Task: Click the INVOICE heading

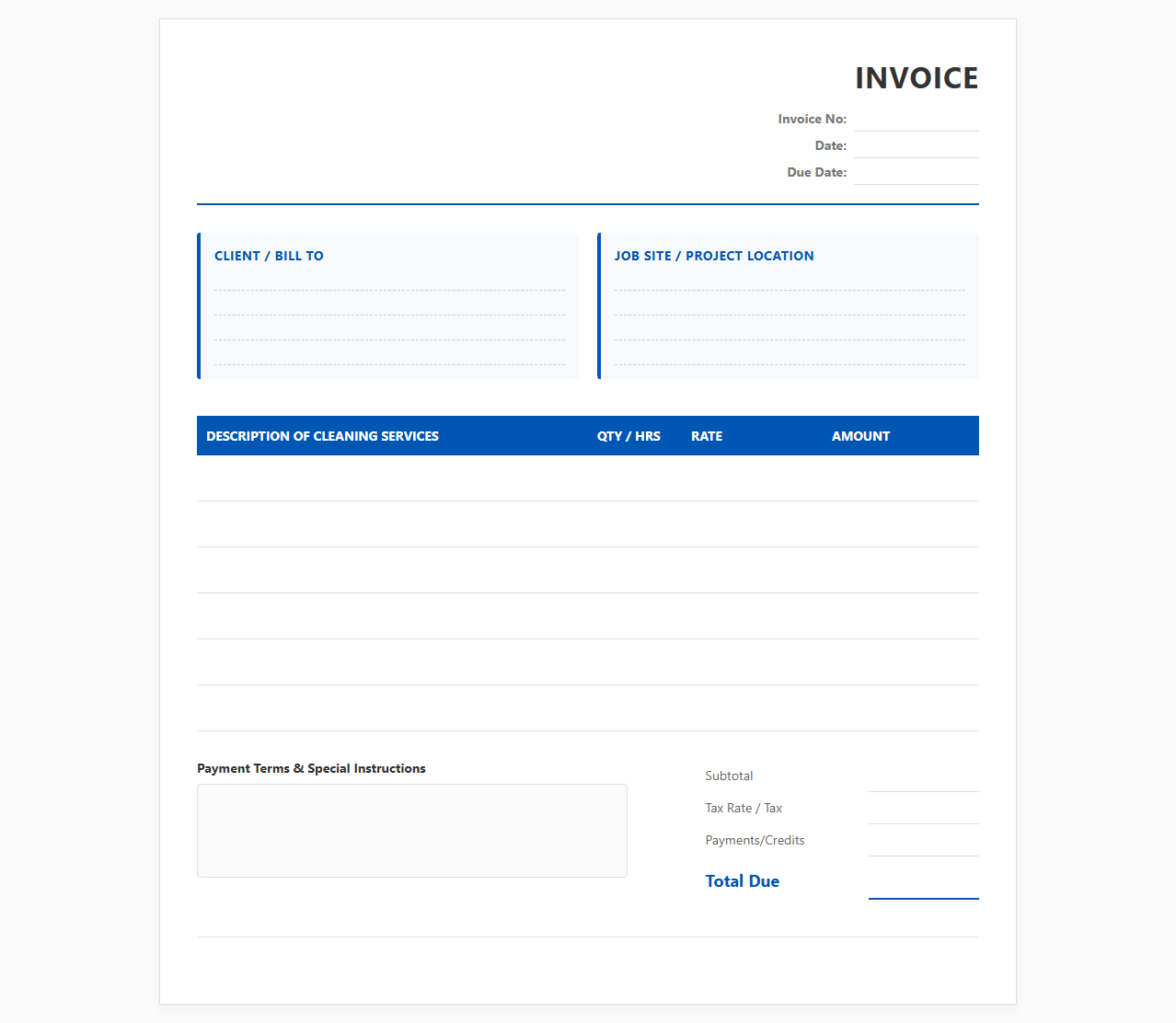Action: point(917,78)
